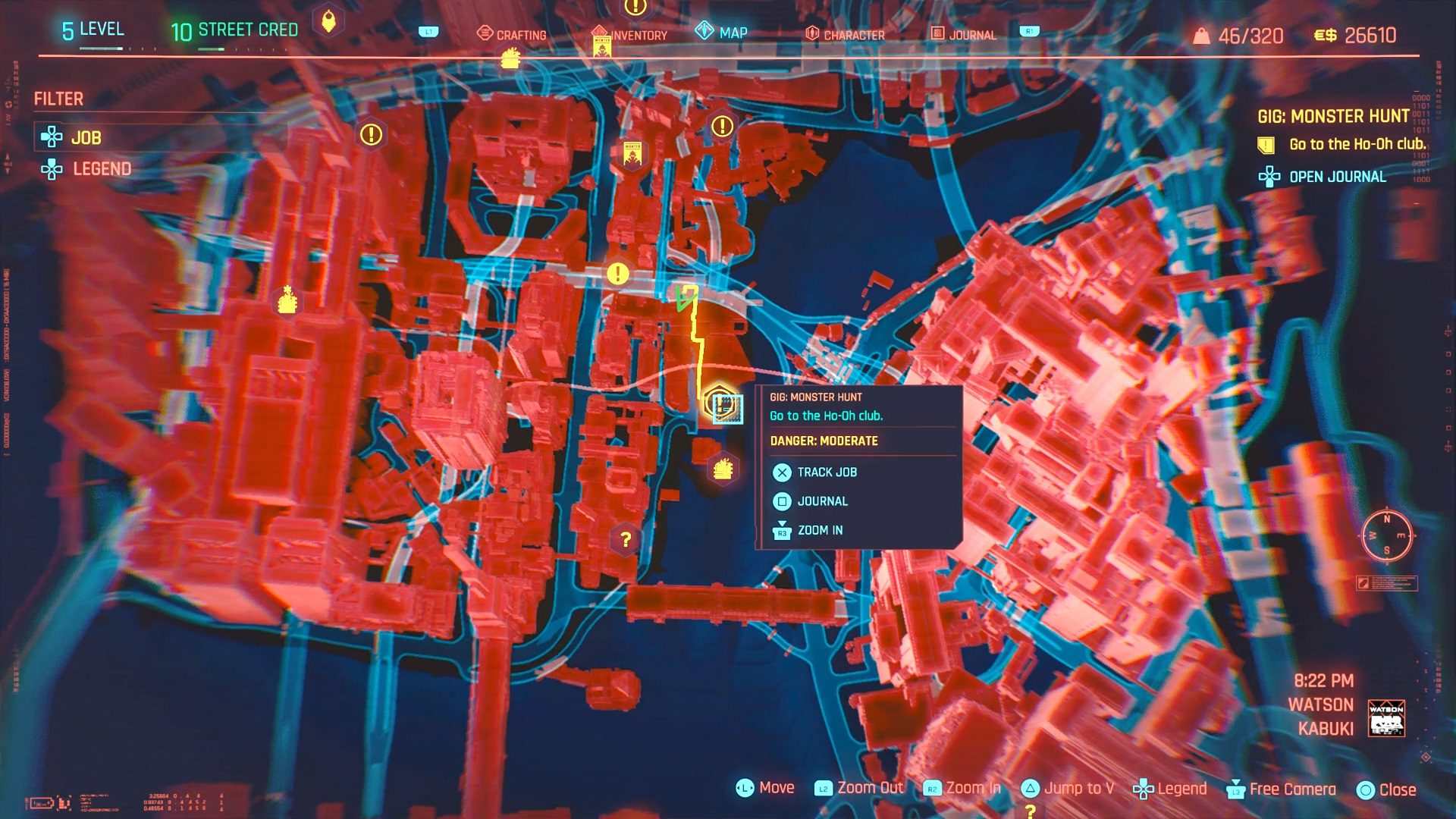
Task: Click the 8:22 PM clock
Action: click(x=1323, y=681)
